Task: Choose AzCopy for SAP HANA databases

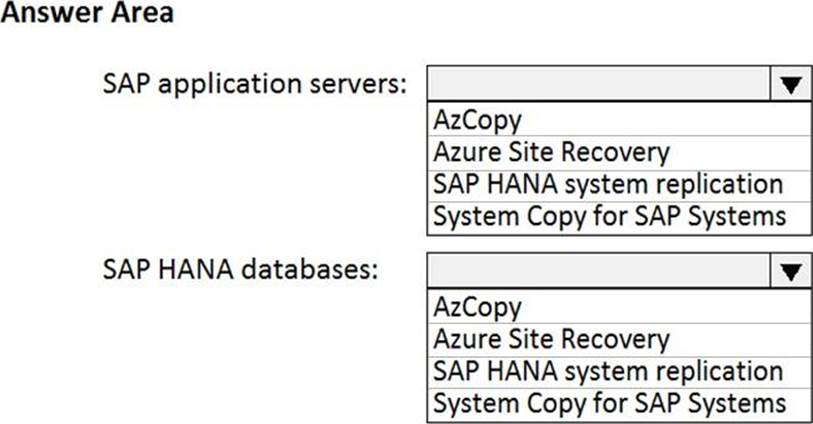Action: point(478,305)
